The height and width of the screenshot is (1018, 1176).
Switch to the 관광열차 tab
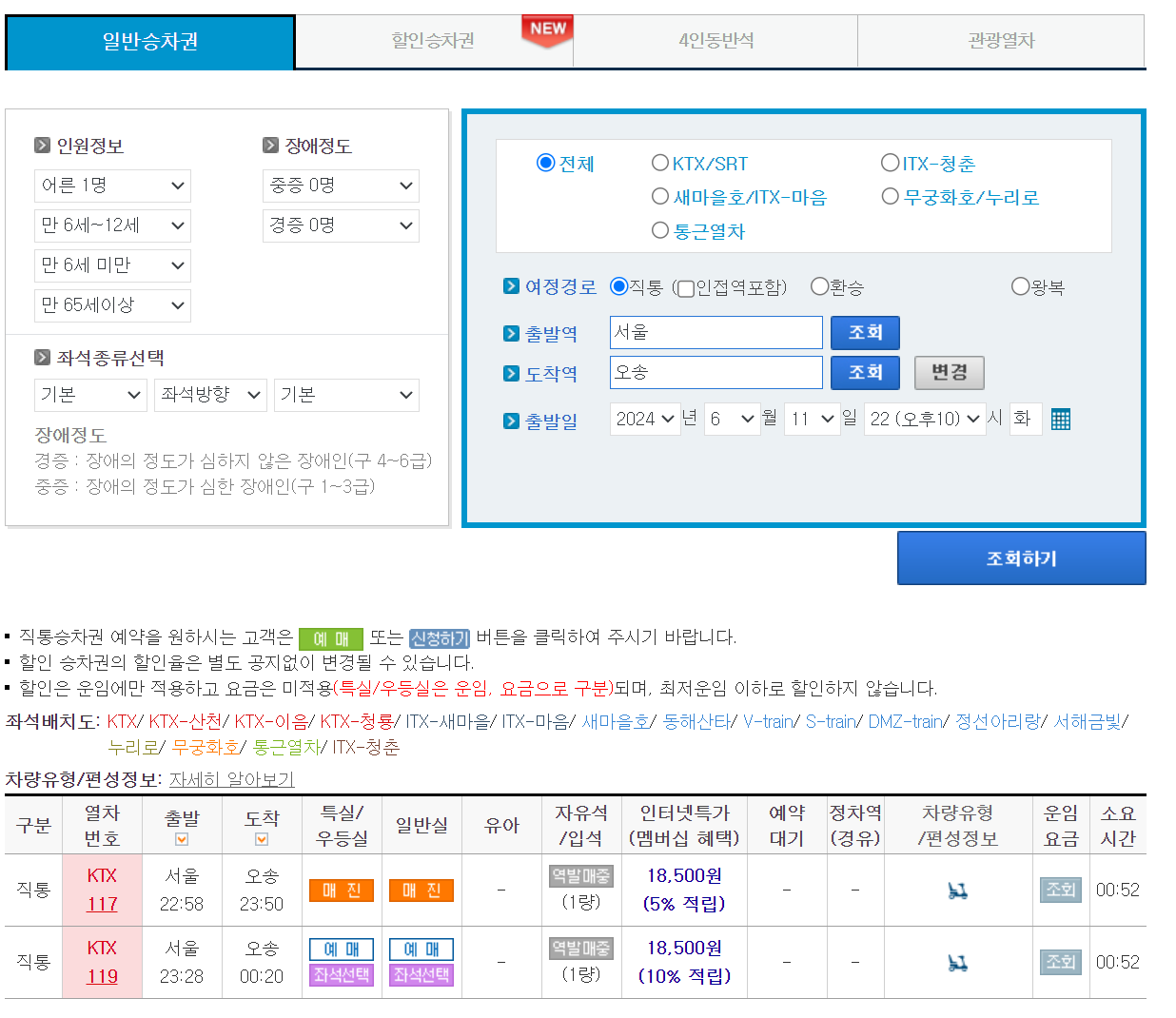pos(1000,42)
